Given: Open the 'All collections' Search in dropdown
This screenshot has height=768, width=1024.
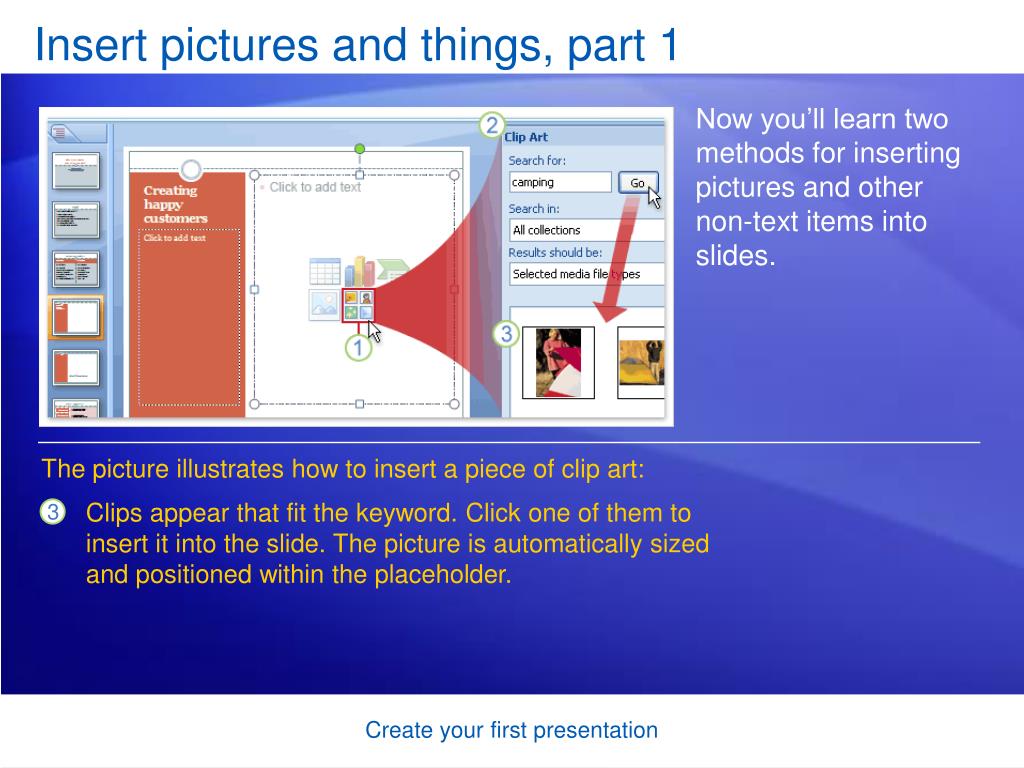Looking at the screenshot, I should [x=586, y=231].
